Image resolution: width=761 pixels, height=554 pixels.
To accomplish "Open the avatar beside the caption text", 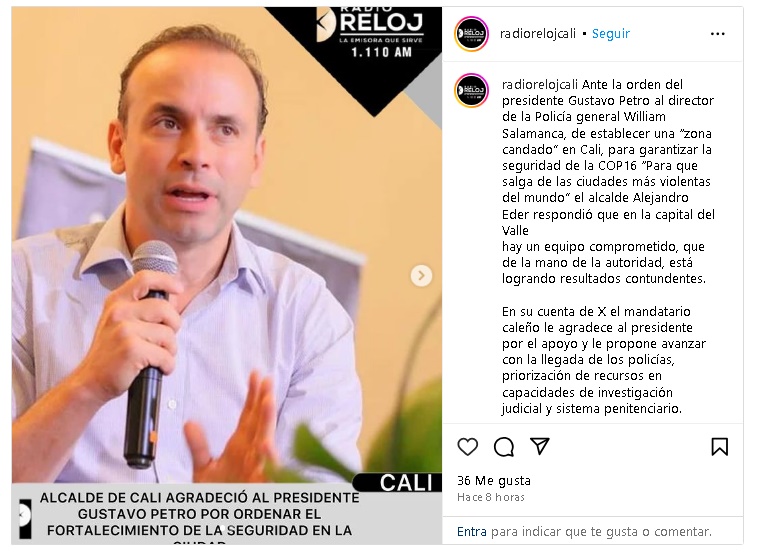I will coord(471,90).
